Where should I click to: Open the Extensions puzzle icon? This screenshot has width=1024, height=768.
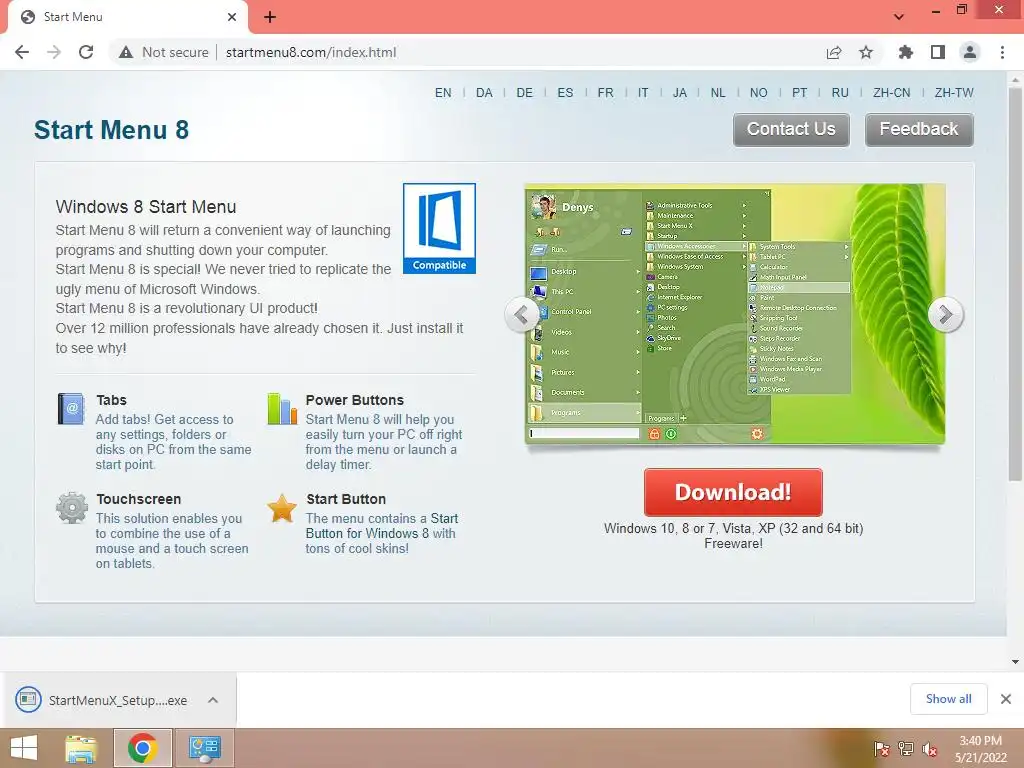tap(906, 52)
